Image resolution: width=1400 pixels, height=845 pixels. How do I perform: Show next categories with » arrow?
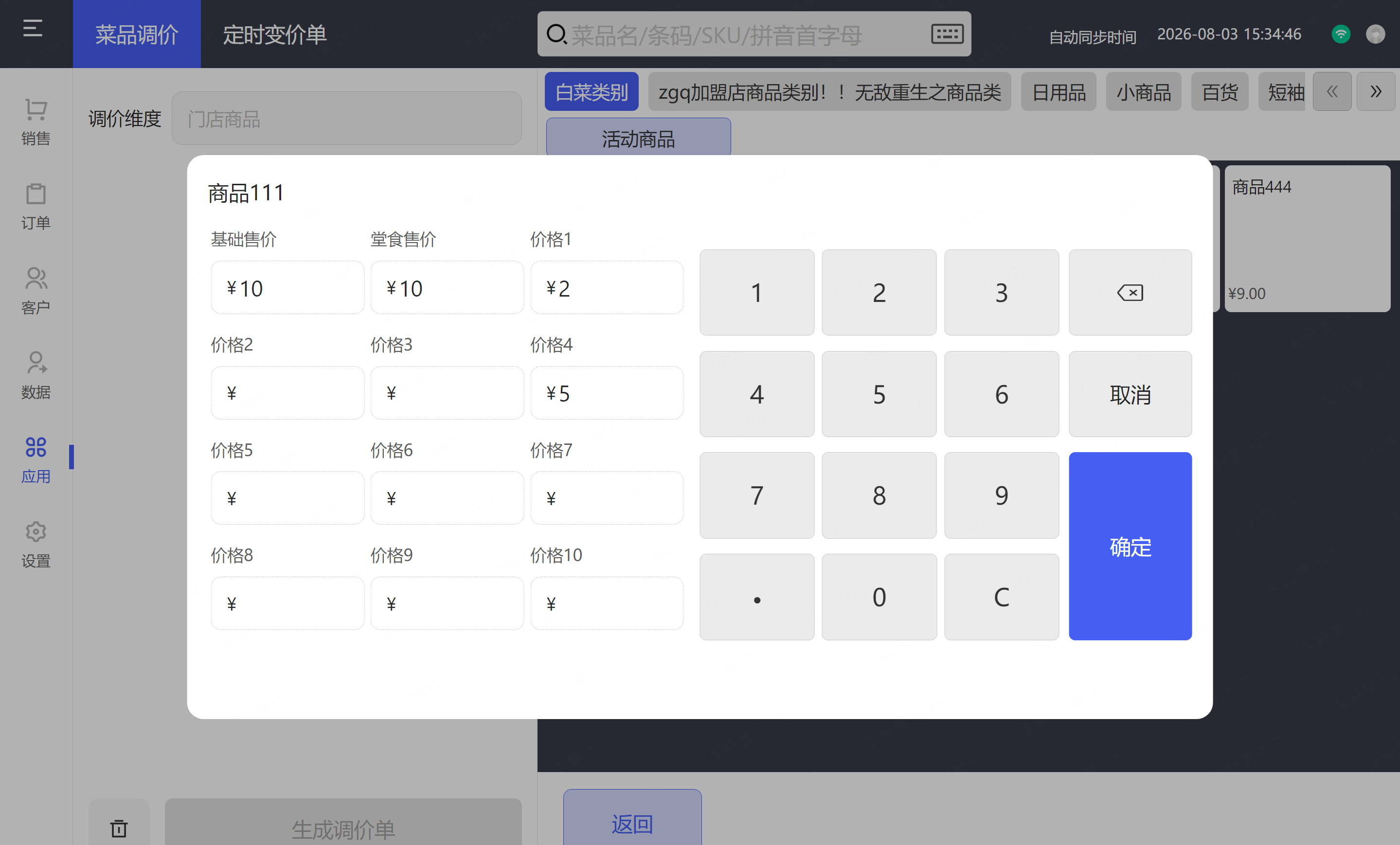(1376, 91)
